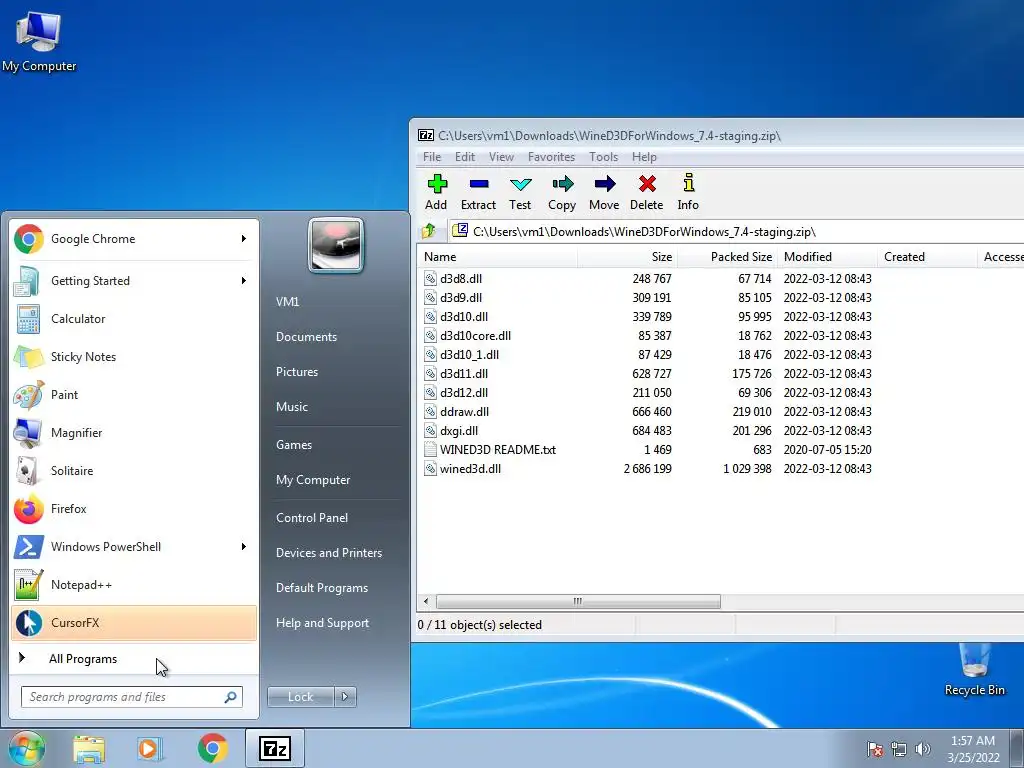Click the up-folder arrow icon in 7-Zip

tap(429, 231)
